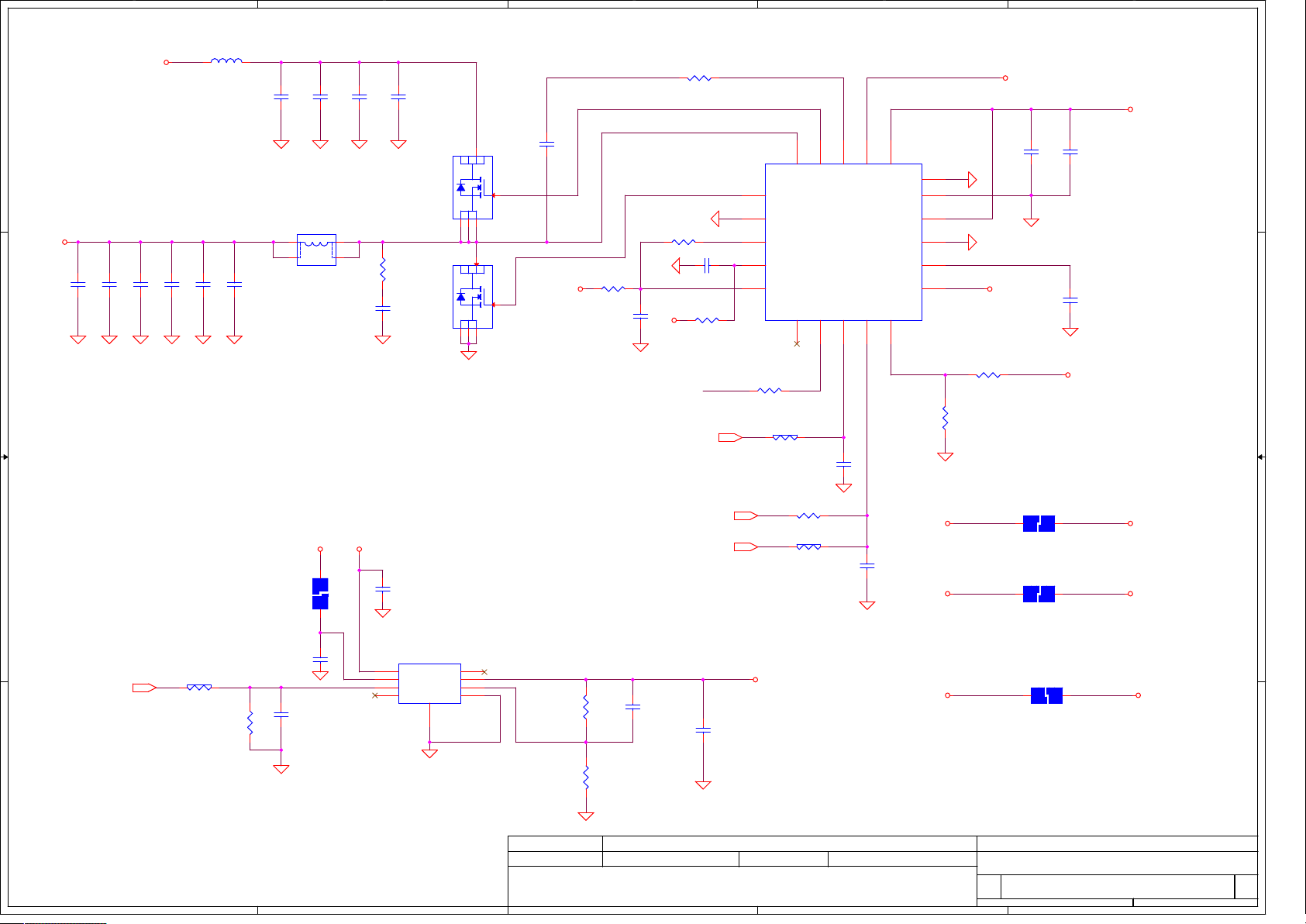Viewport: 1306px width, 924px height.
Task: Select the off-page port feeding the small IC's input resistor
Action: 144,688
